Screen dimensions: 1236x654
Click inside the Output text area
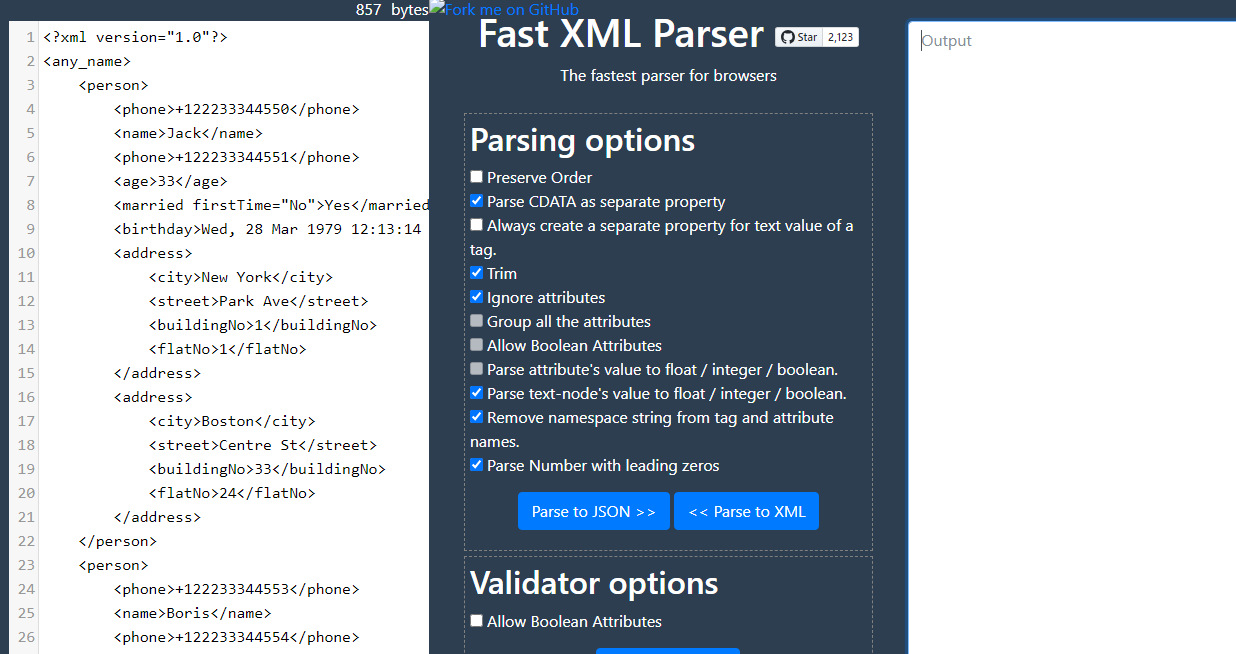coord(1070,300)
